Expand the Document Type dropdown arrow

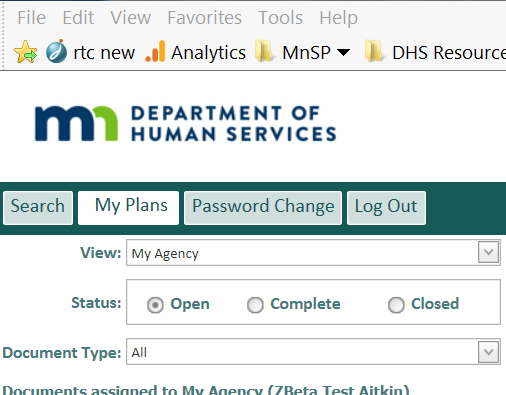pos(488,352)
